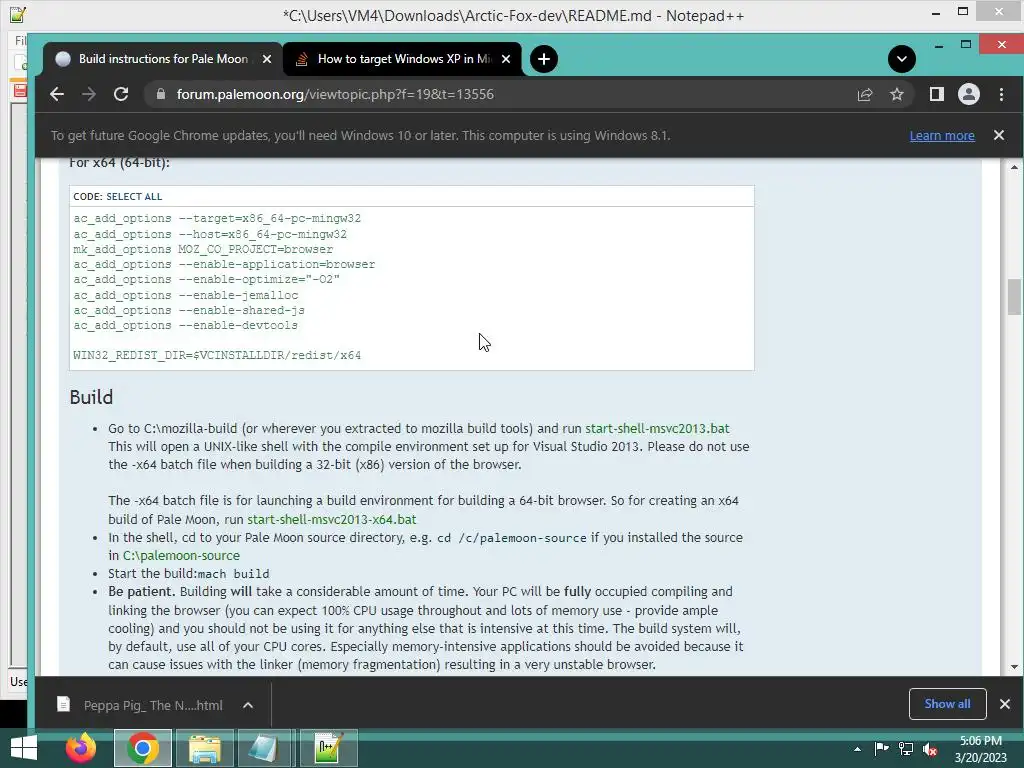Launch Firefox from the taskbar

(x=81, y=748)
